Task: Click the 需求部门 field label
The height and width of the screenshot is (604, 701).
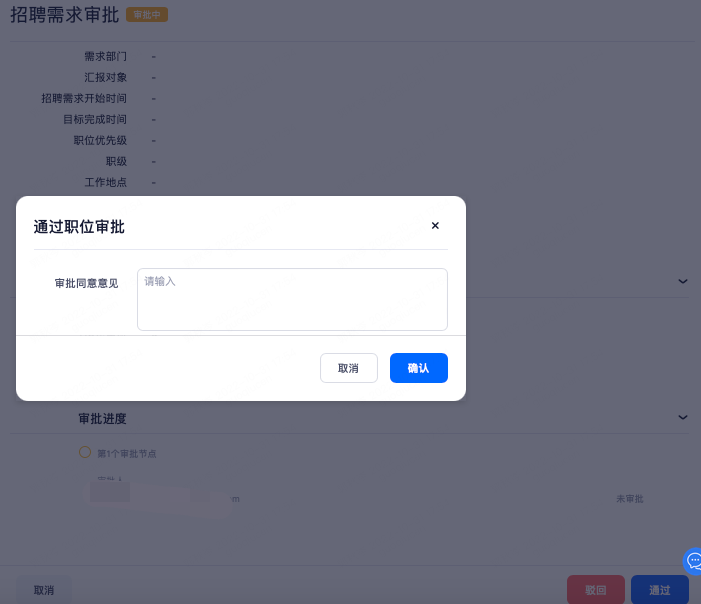Action: pos(105,56)
